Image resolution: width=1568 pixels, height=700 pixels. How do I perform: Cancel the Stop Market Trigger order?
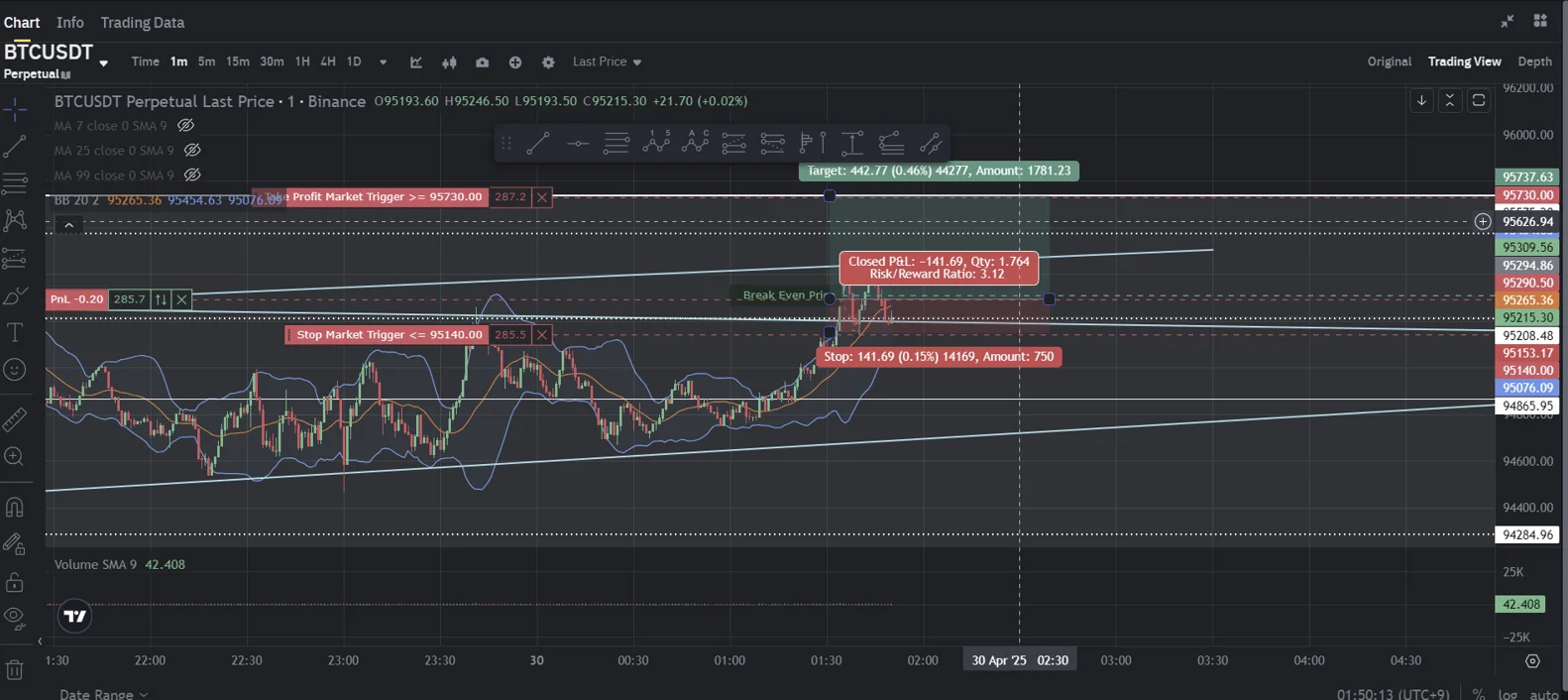coord(542,335)
